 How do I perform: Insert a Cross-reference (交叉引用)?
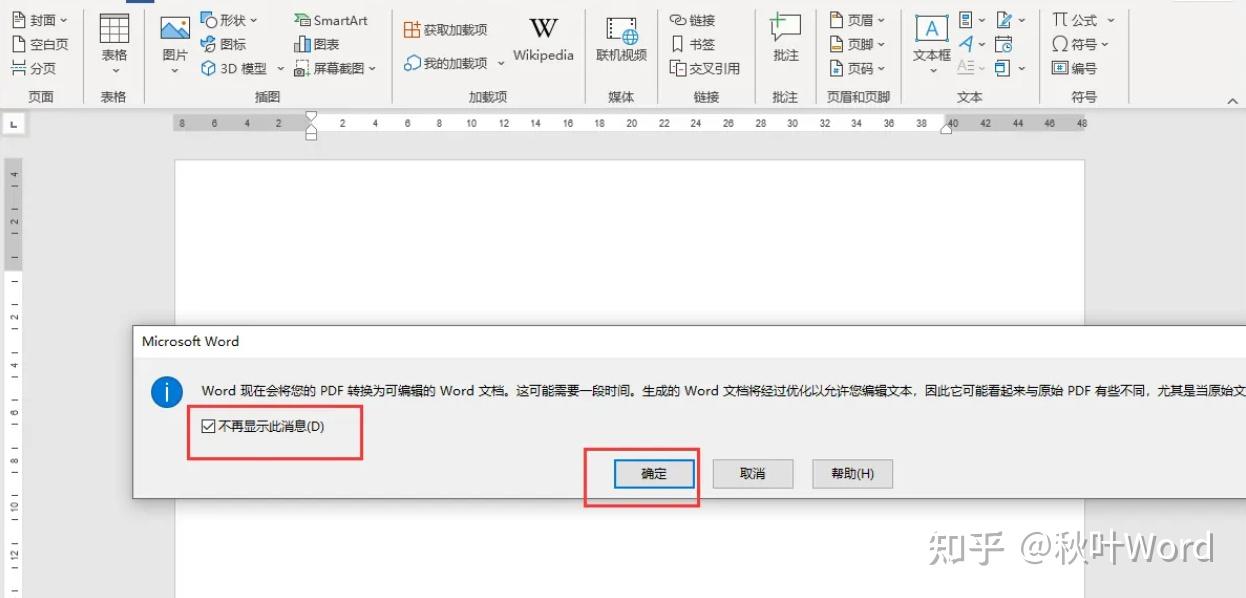pyautogui.click(x=705, y=68)
